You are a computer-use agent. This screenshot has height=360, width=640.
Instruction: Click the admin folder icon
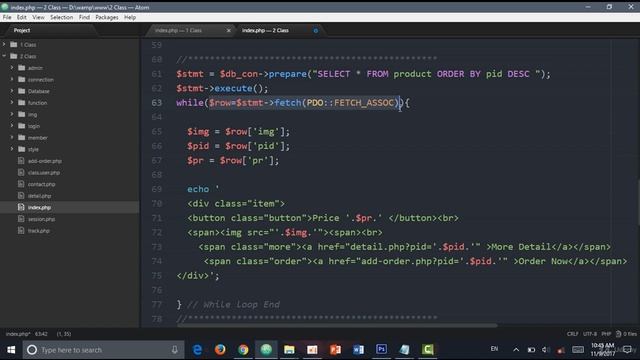[22, 68]
